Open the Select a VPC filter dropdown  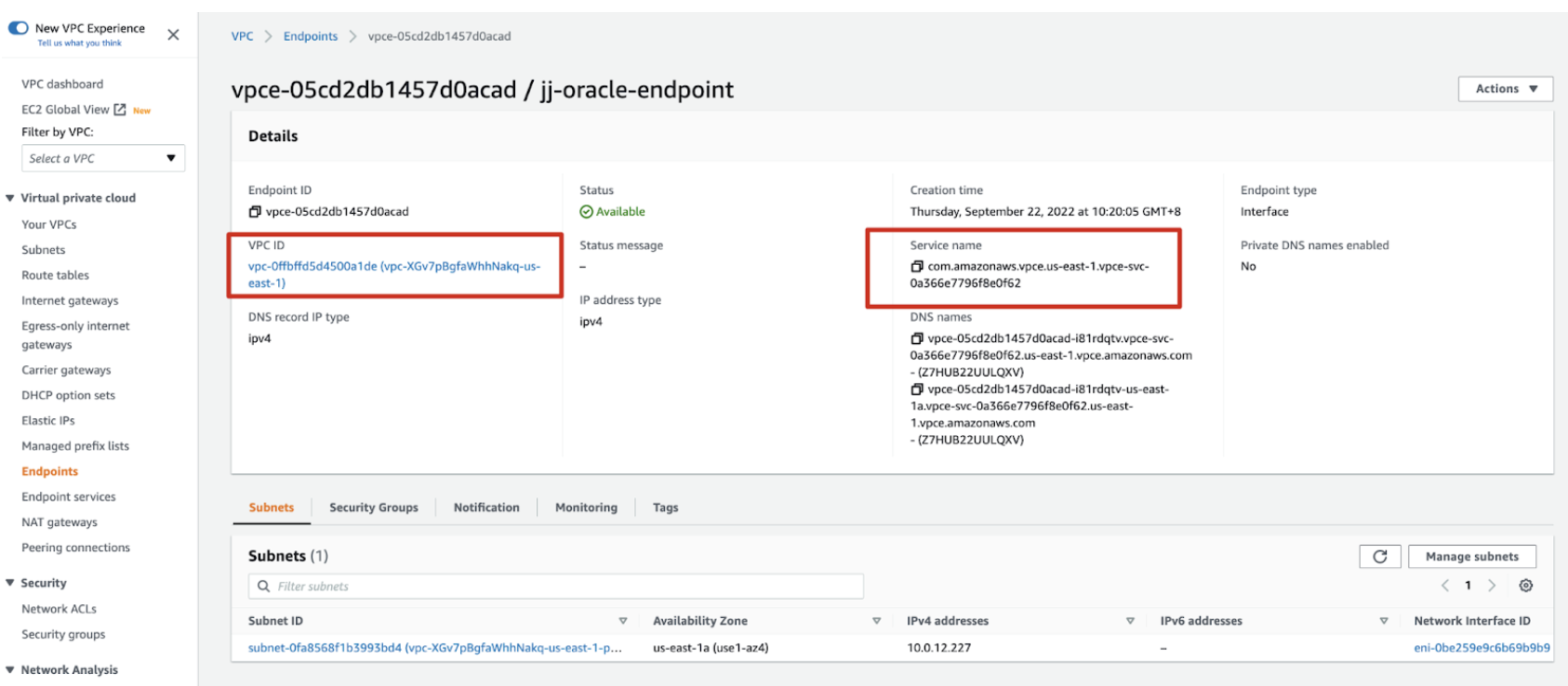coord(103,159)
